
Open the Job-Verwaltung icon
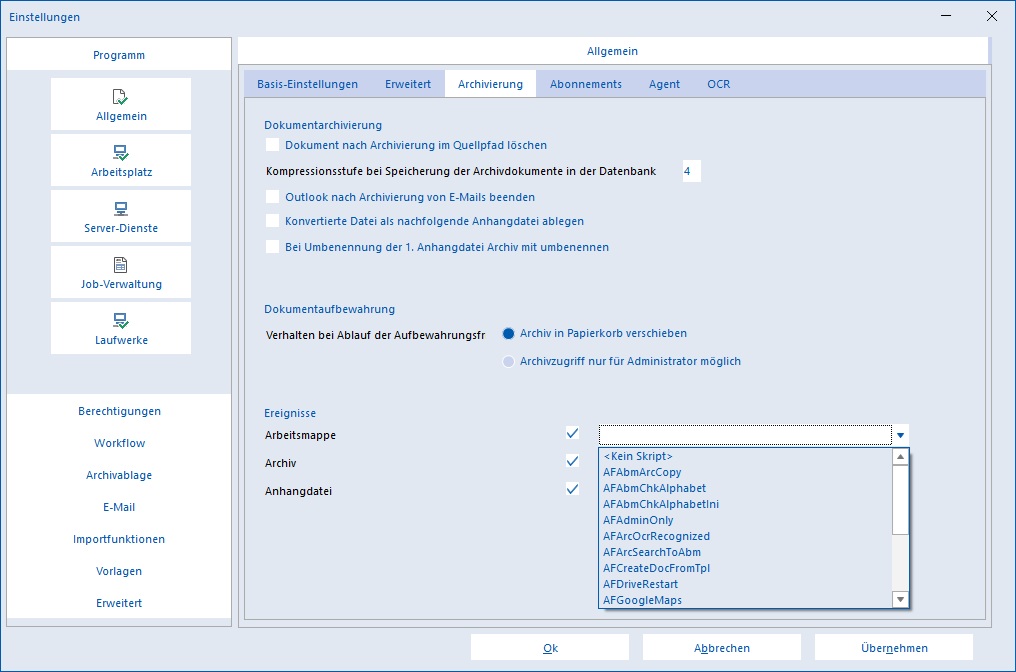[x=121, y=272]
